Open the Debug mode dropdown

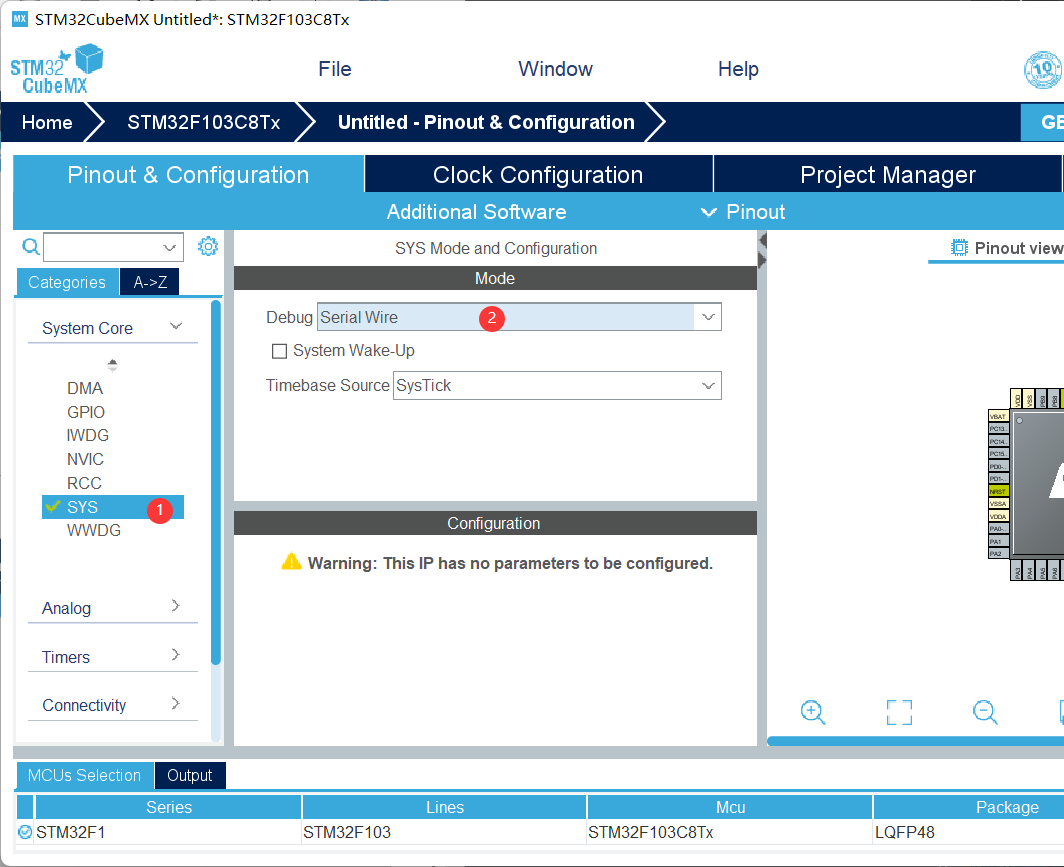tap(708, 317)
